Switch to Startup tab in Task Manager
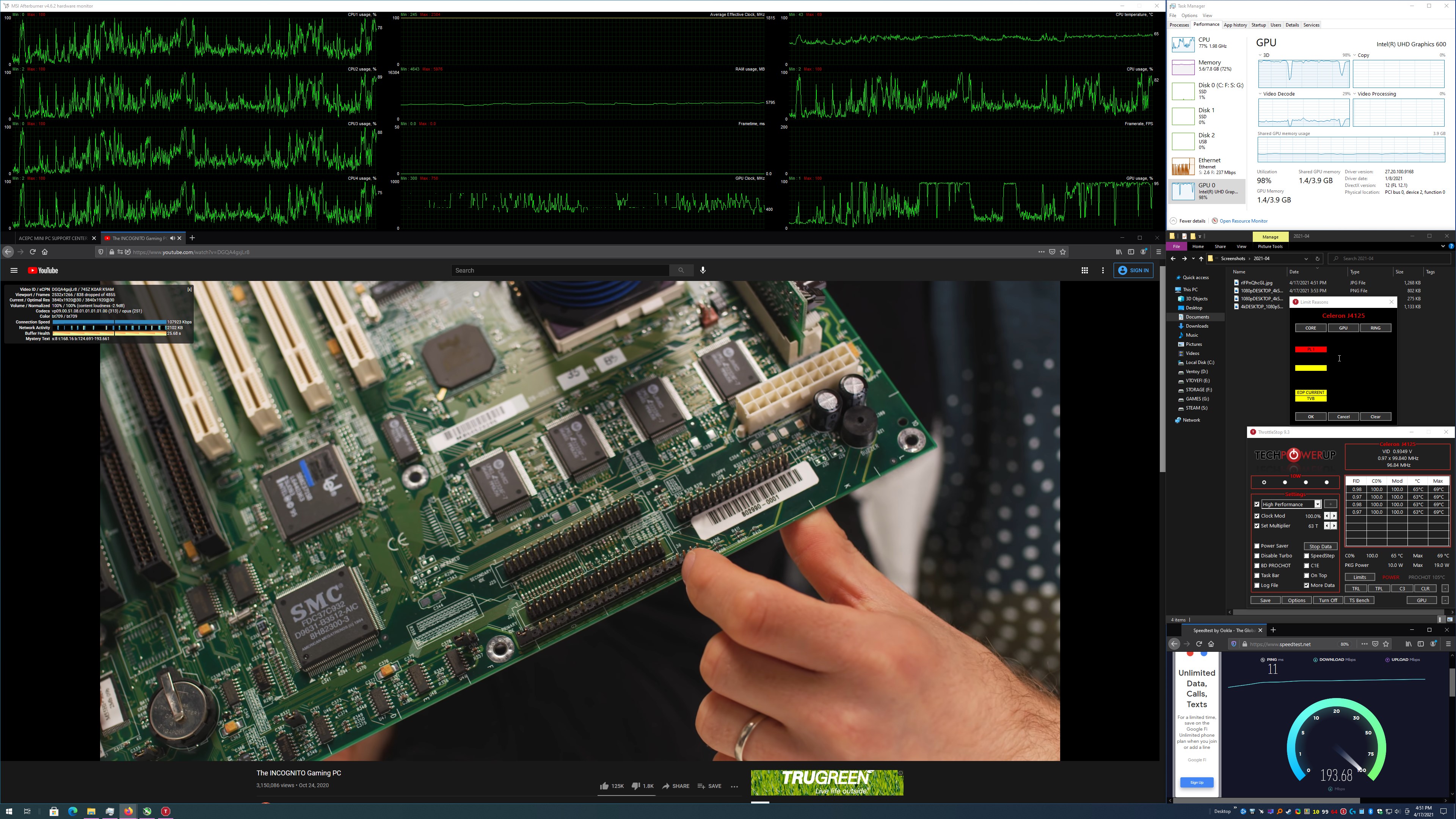The height and width of the screenshot is (819, 1456). (x=1258, y=25)
